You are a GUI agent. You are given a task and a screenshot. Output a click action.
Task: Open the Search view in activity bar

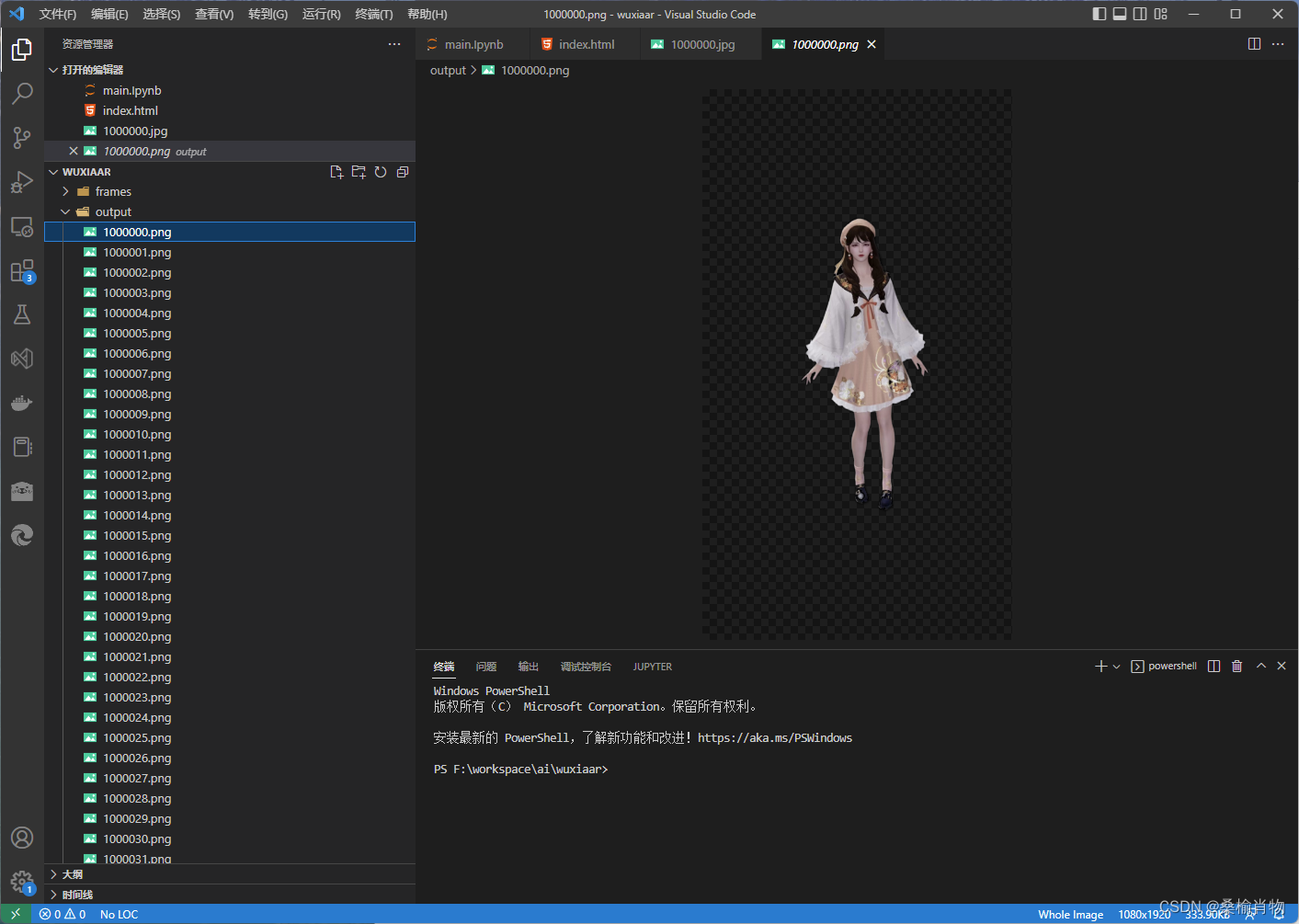pyautogui.click(x=22, y=93)
